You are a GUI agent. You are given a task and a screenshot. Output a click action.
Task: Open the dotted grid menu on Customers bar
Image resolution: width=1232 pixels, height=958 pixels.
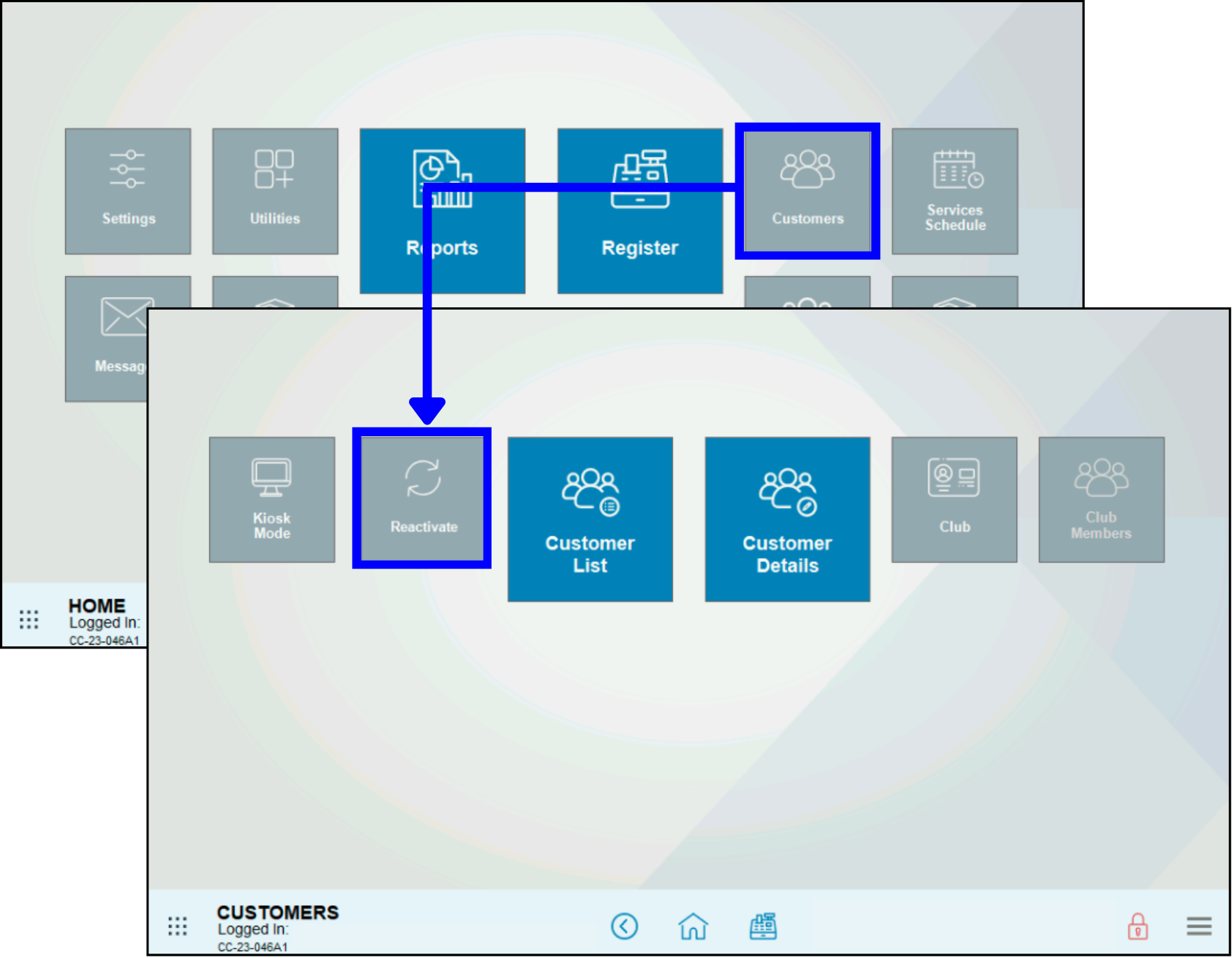[x=178, y=926]
